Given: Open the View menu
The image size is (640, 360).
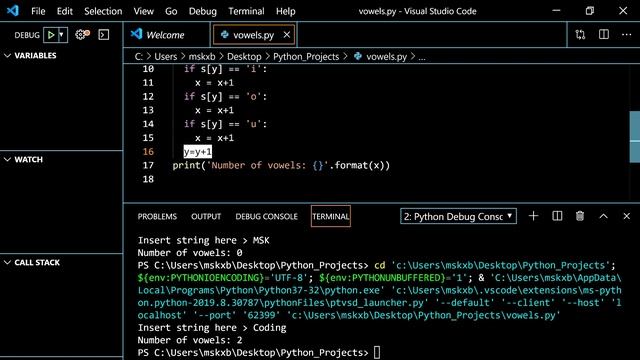Looking at the screenshot, I should 143,11.
